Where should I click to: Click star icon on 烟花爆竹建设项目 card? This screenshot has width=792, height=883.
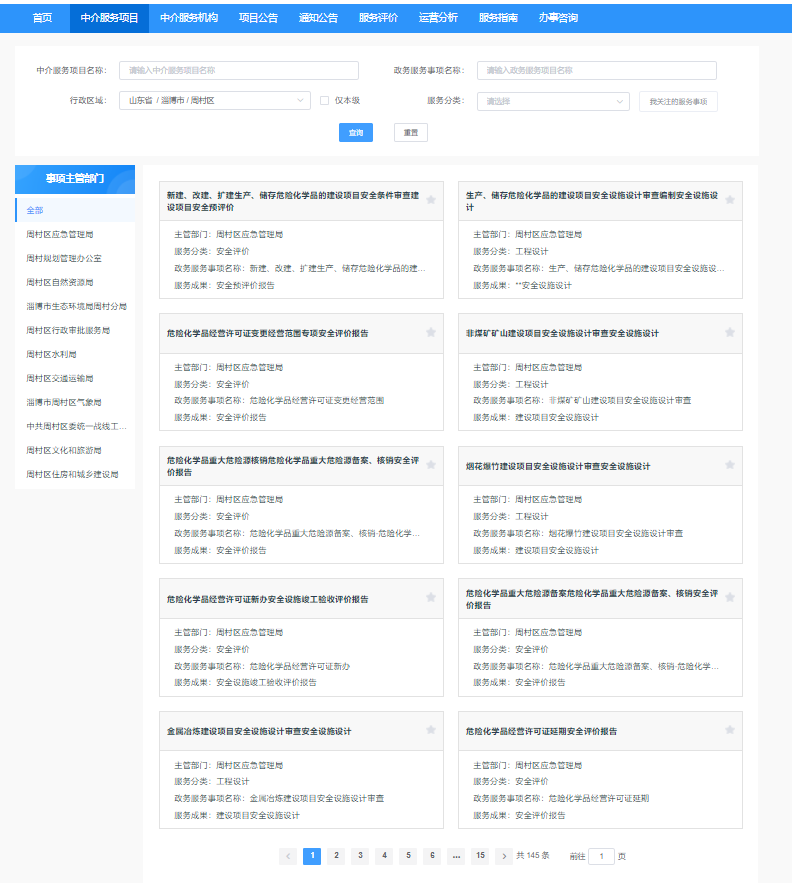[x=730, y=465]
